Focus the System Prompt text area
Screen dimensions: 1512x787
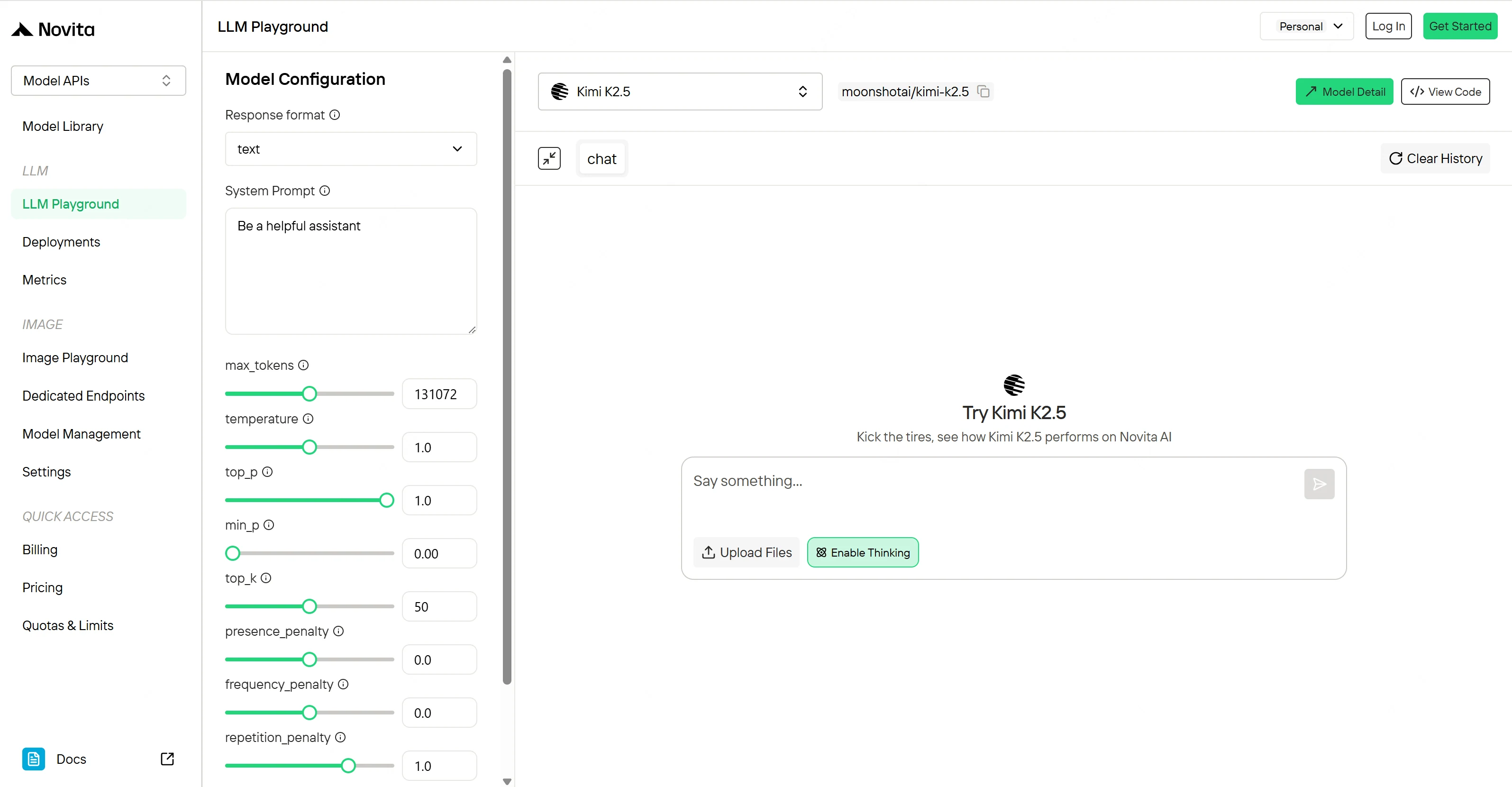pos(351,271)
